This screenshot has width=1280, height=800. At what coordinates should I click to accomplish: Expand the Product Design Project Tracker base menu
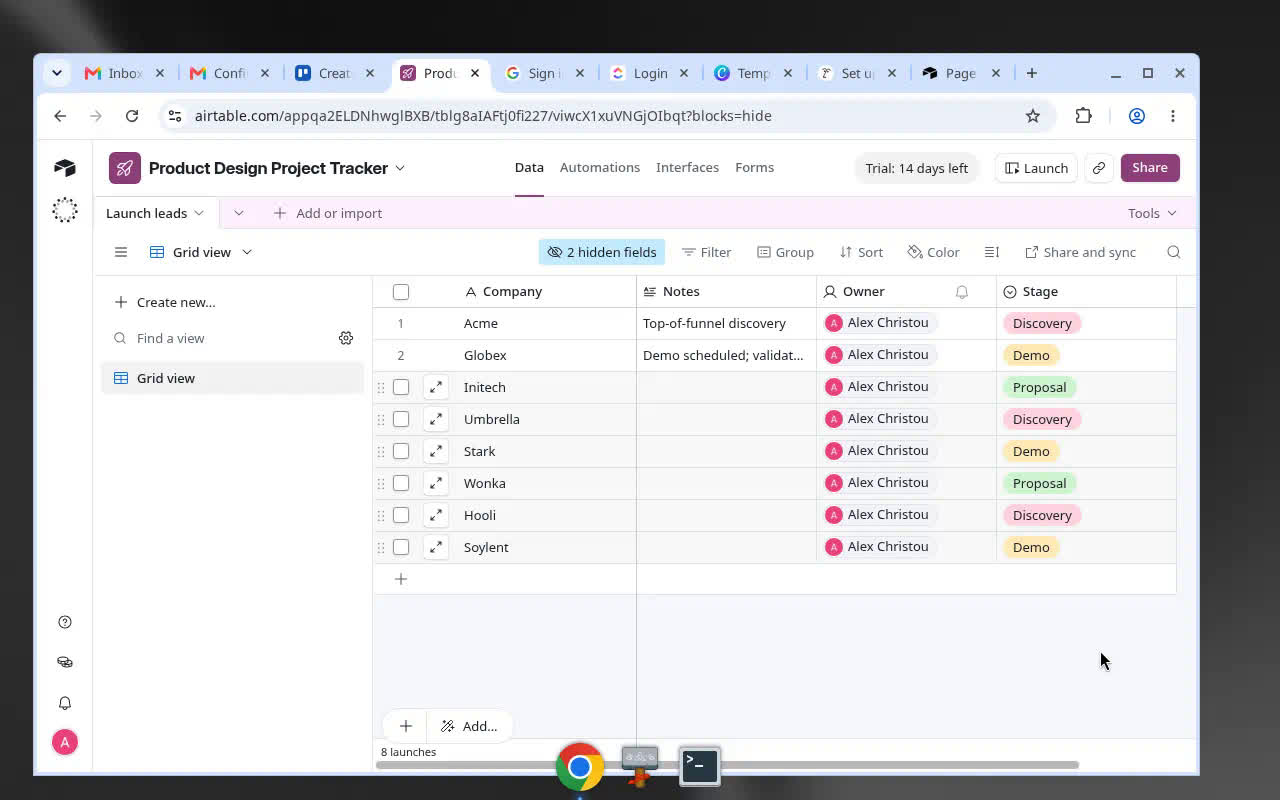[x=400, y=168]
